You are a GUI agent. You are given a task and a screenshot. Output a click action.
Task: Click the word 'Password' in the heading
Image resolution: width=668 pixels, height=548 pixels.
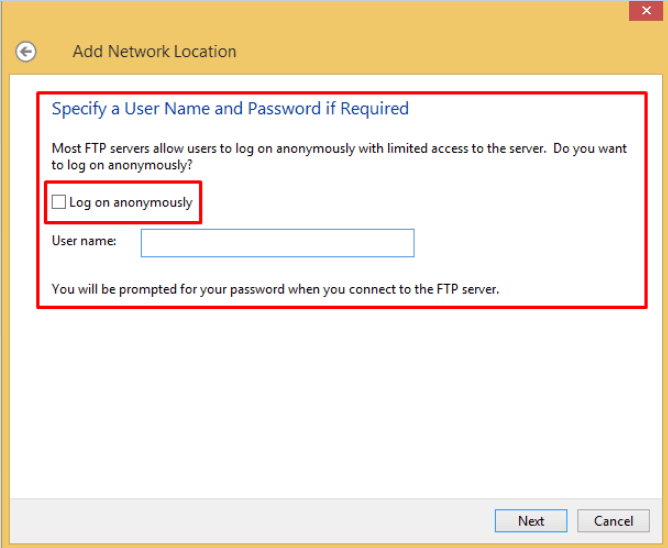point(284,109)
